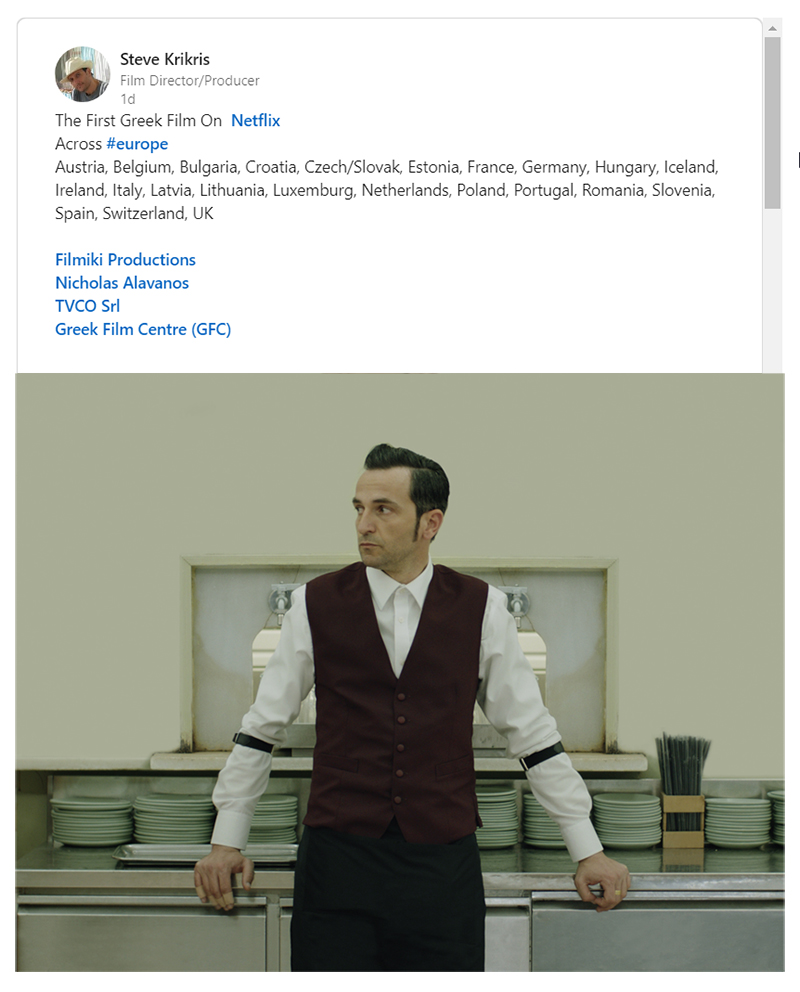Click the #europe hashtag
The image size is (800, 992).
point(137,144)
